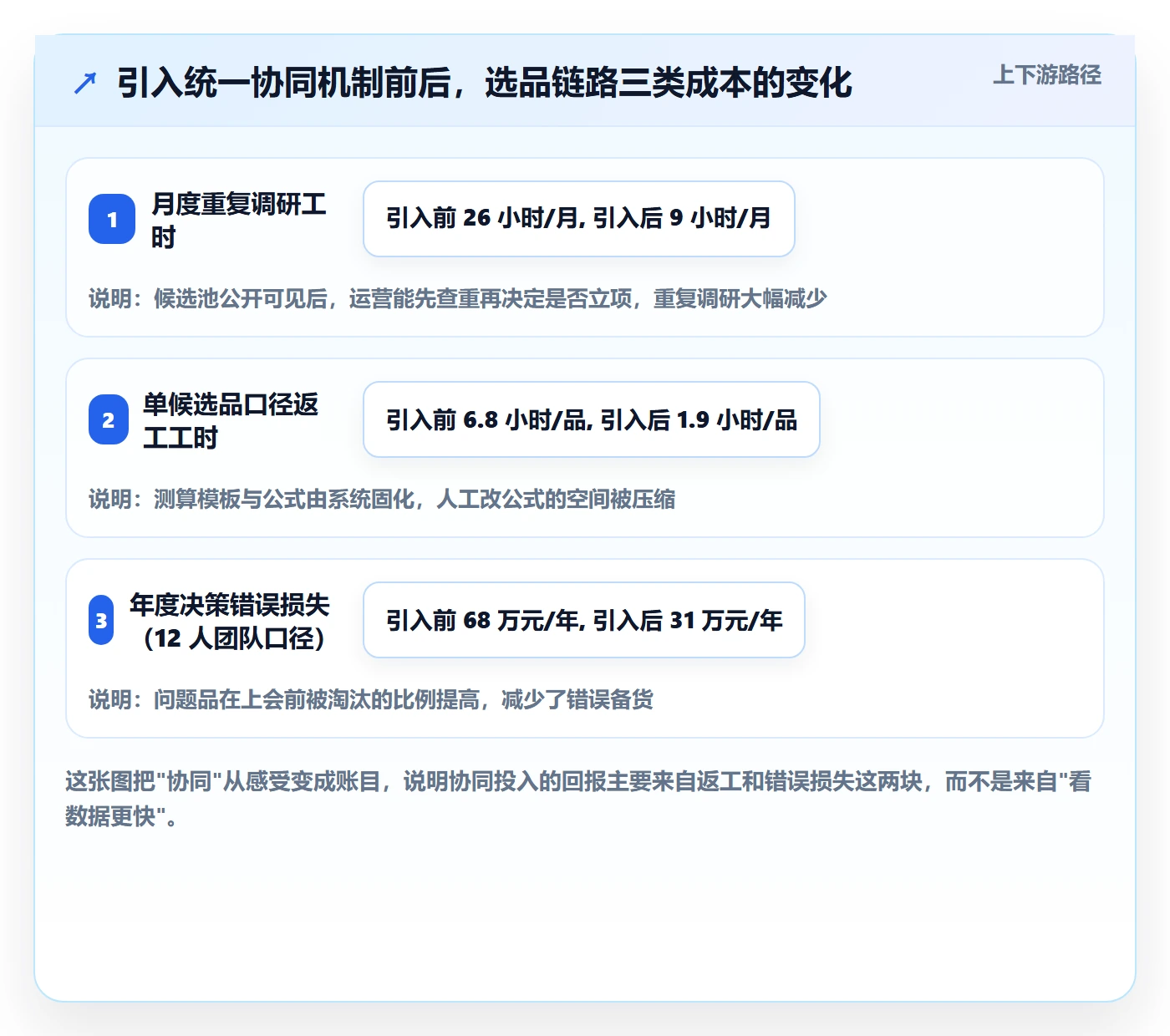Image resolution: width=1170 pixels, height=1036 pixels.
Task: Click the trending arrow icon beside the title
Action: pos(85,83)
